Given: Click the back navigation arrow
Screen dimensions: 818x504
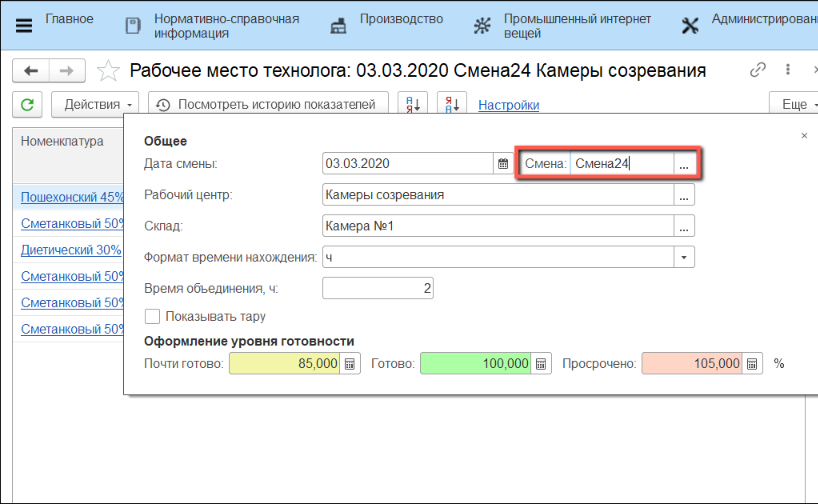Looking at the screenshot, I should point(30,71).
